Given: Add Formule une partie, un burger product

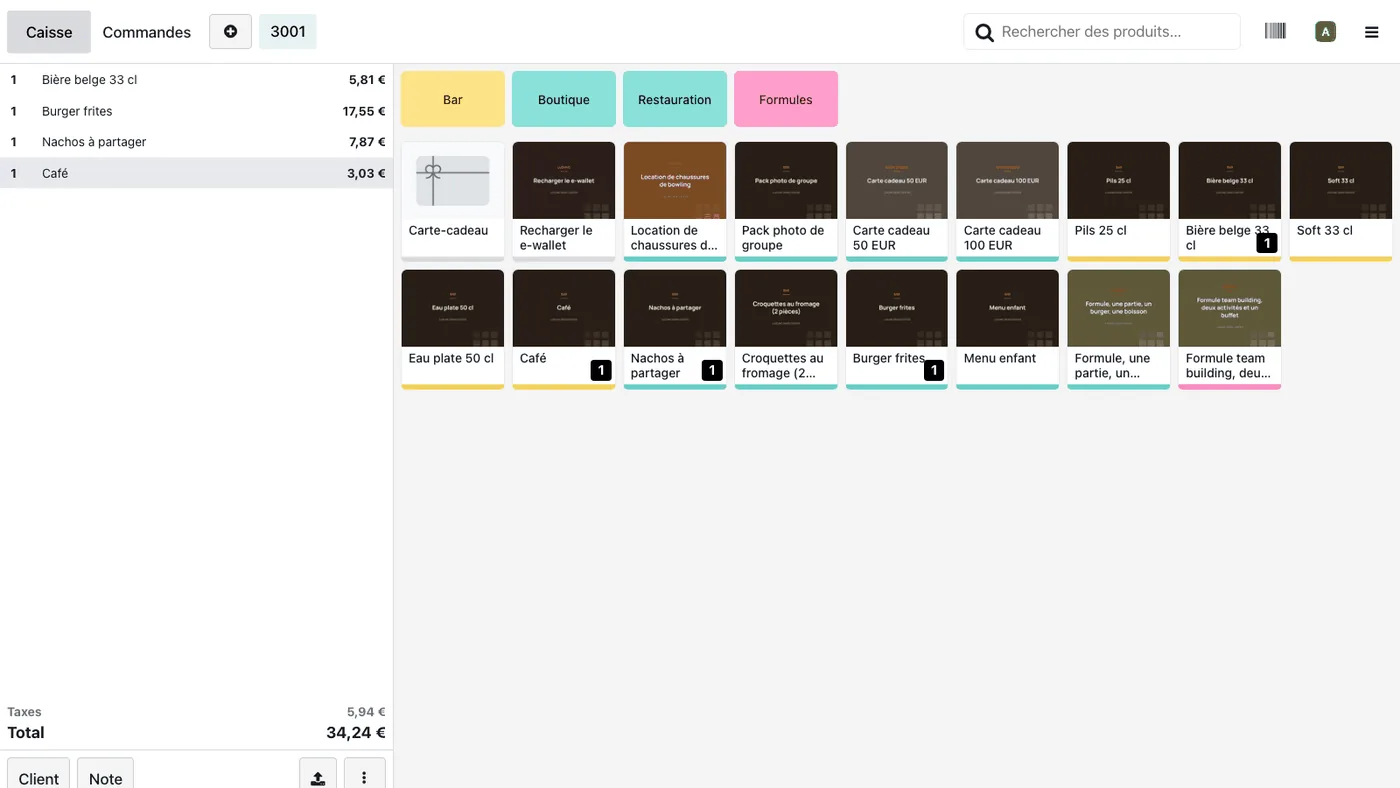Looking at the screenshot, I should pyautogui.click(x=1118, y=329).
